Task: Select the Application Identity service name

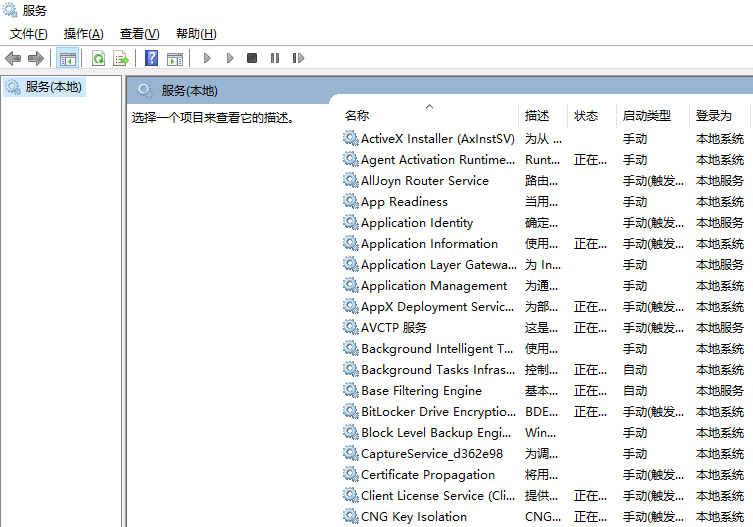Action: [x=417, y=223]
